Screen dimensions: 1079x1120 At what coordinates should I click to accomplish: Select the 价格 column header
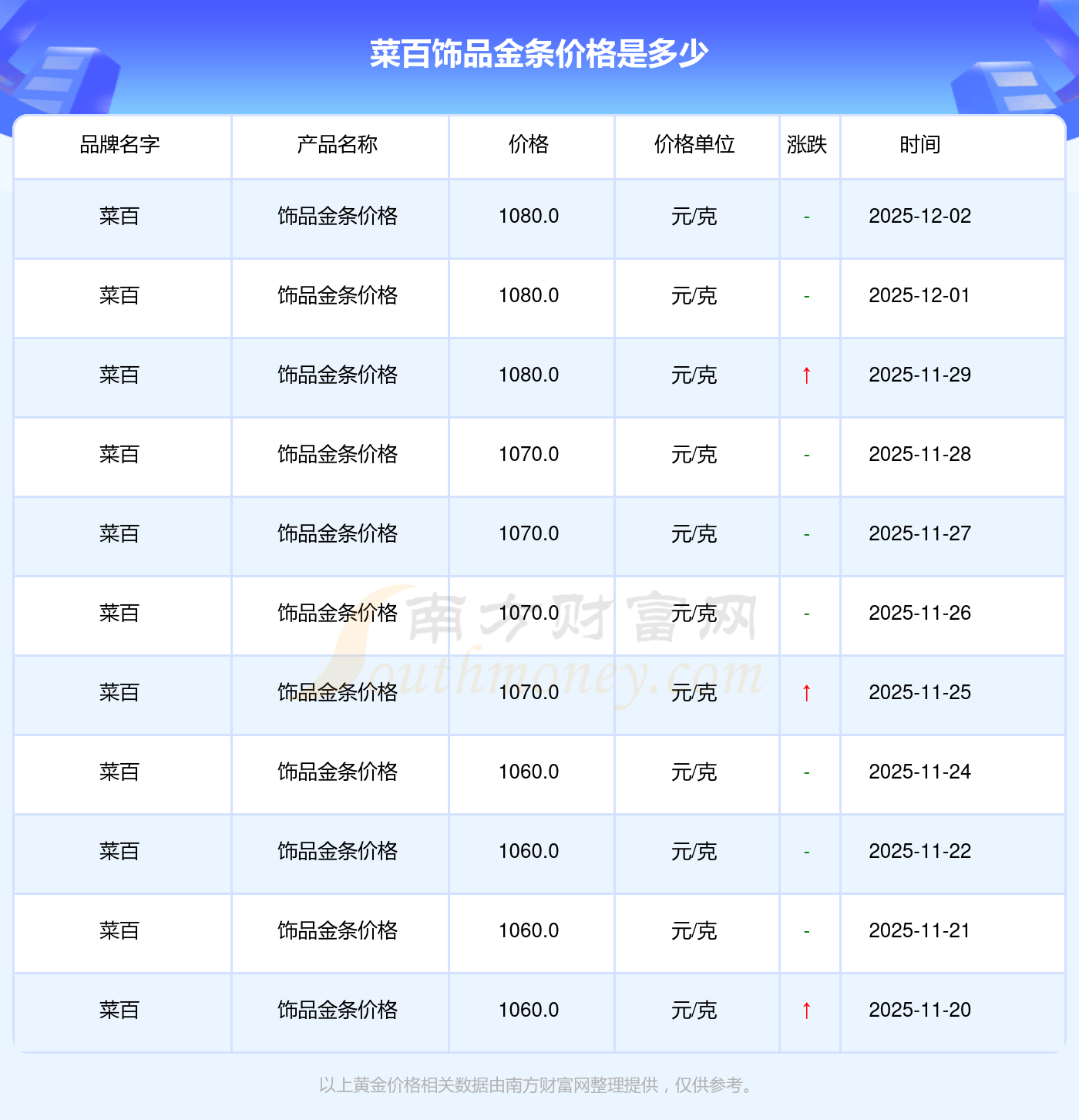click(529, 144)
